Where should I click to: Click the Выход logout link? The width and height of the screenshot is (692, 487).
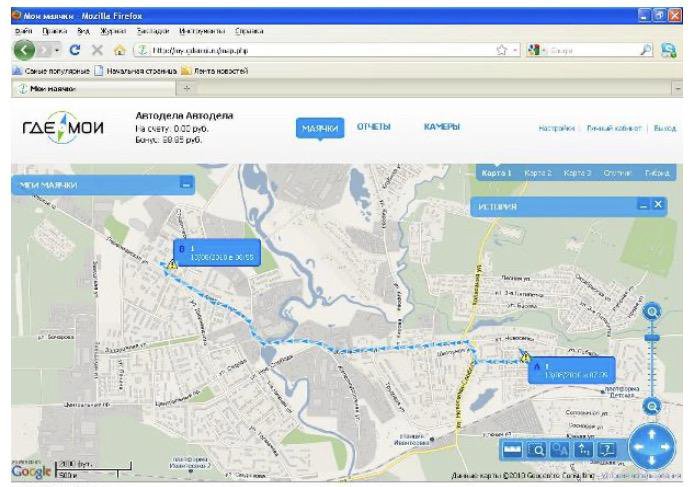coord(664,129)
